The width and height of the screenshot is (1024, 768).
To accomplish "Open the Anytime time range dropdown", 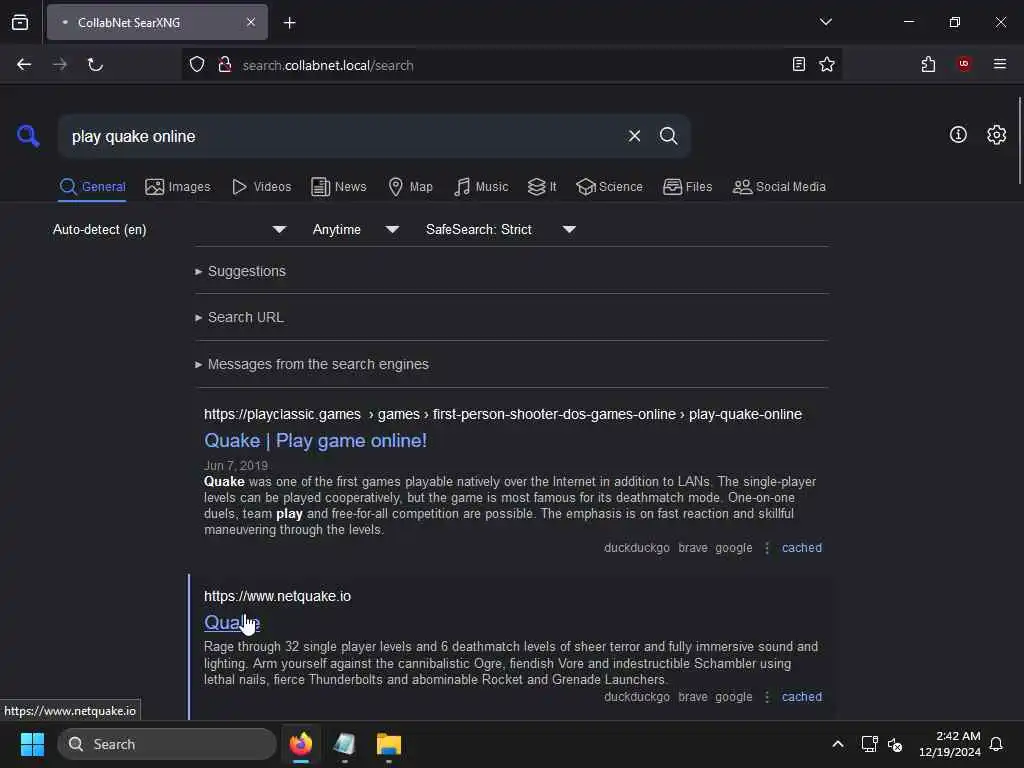I will 355,229.
